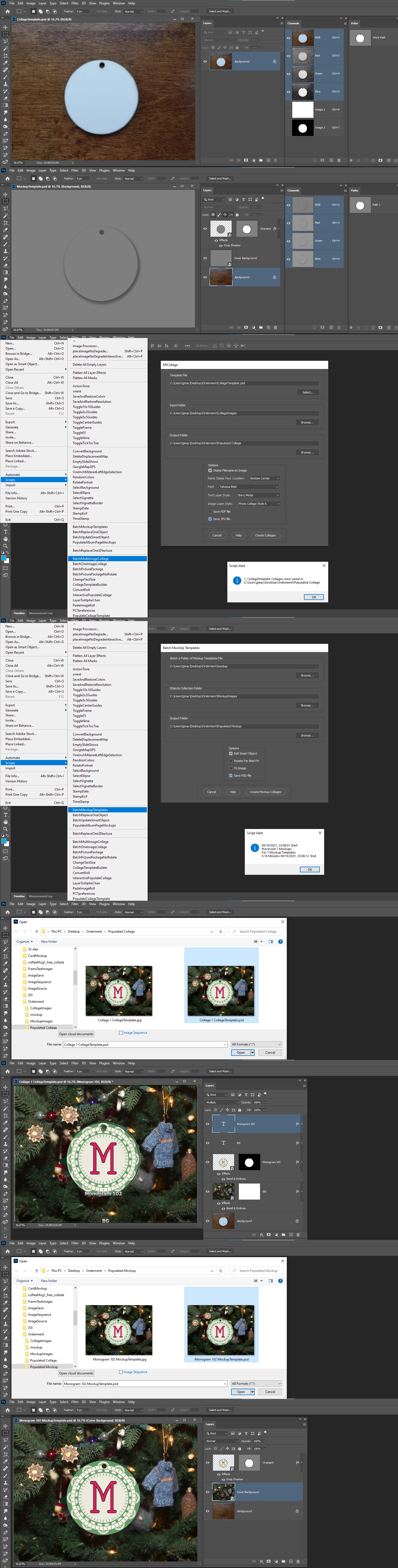Click Help in the MICollage dialog
The image size is (398, 1568).
pyautogui.click(x=239, y=536)
